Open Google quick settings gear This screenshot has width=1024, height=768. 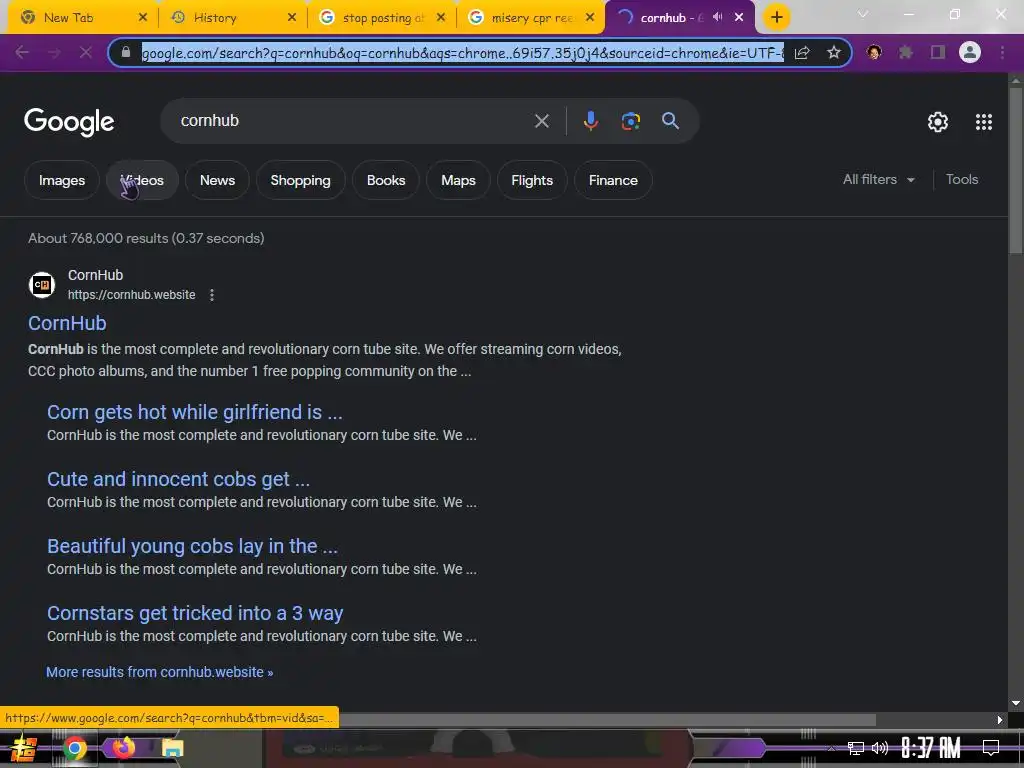(938, 121)
